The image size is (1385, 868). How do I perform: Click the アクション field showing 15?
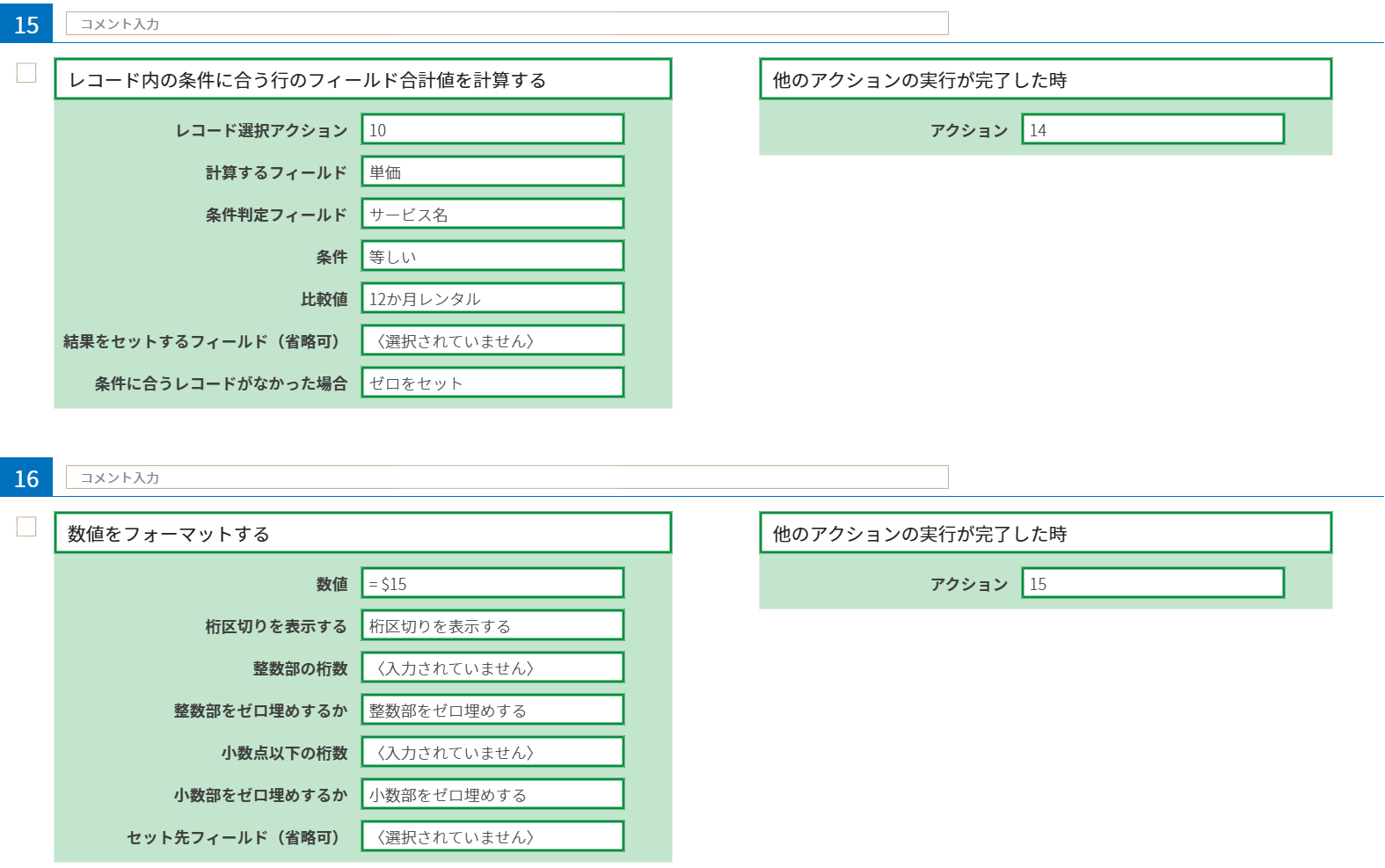pos(1153,583)
